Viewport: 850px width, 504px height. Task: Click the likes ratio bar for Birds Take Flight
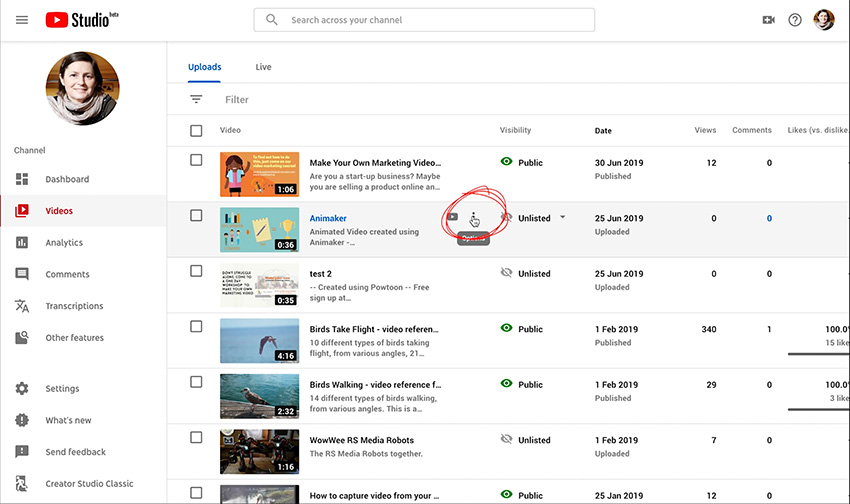(x=819, y=354)
